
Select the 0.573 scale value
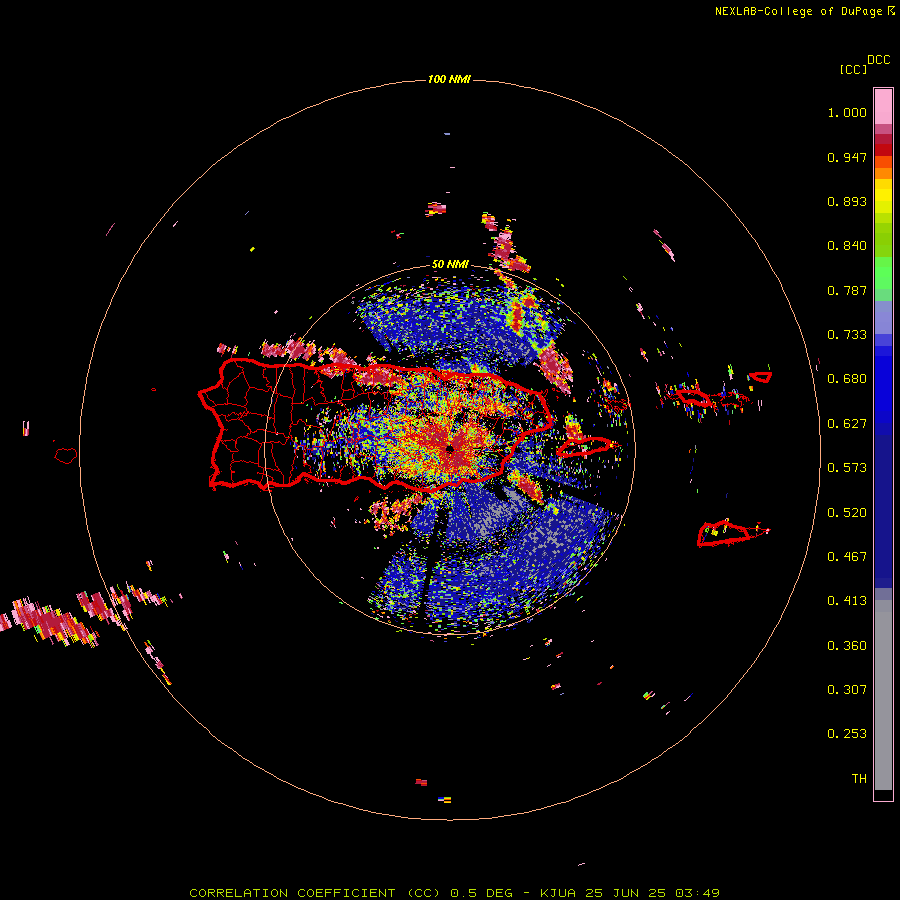click(847, 468)
